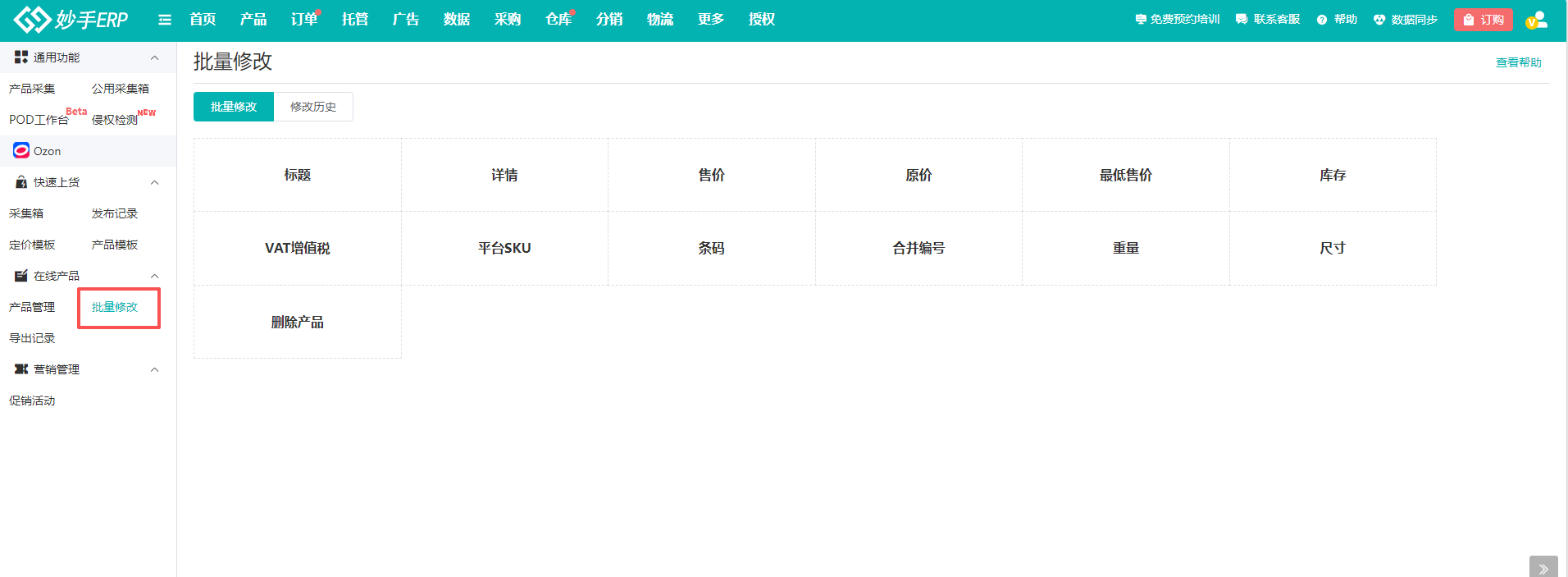This screenshot has width=1568, height=577.
Task: Open the 采购 top menu
Action: 508,20
